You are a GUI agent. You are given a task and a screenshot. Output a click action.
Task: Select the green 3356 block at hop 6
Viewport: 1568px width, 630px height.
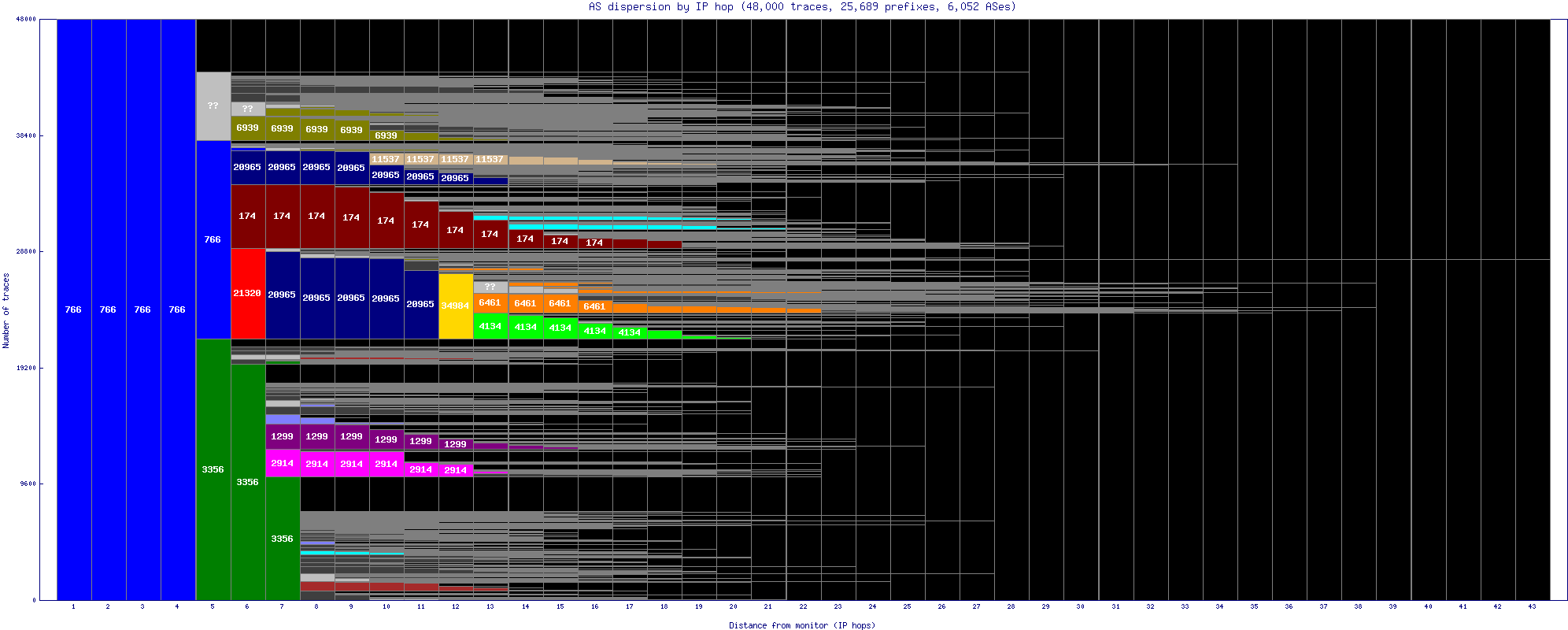tap(248, 482)
